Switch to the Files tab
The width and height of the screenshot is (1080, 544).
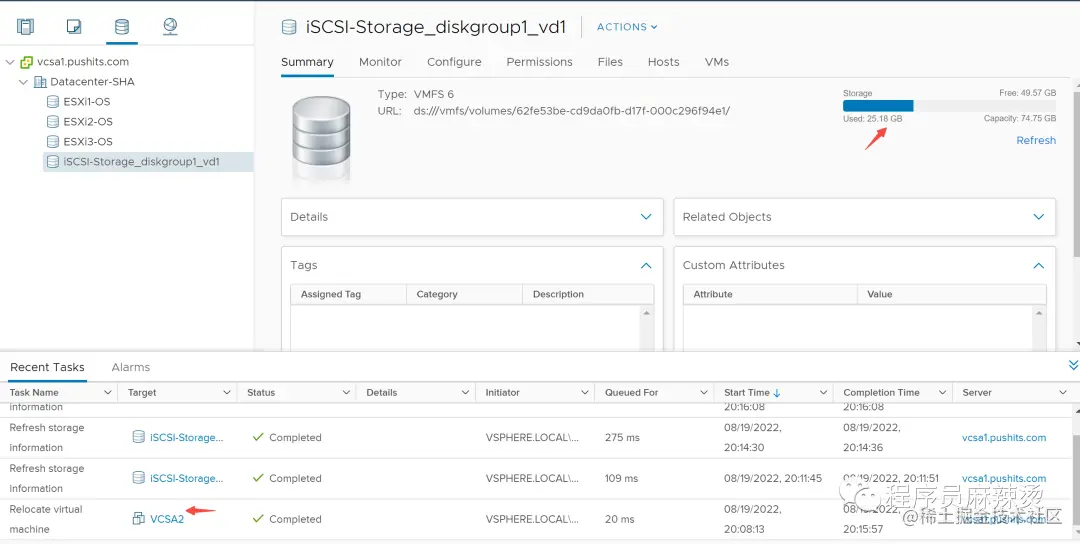click(610, 62)
